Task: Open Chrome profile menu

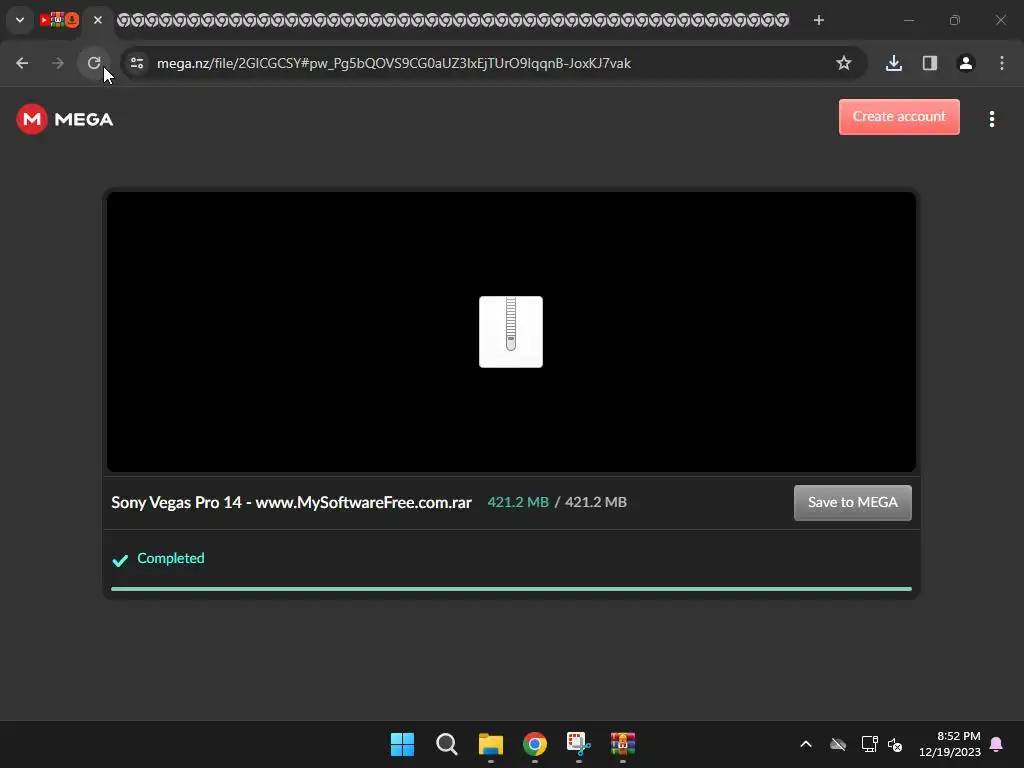Action: point(965,63)
